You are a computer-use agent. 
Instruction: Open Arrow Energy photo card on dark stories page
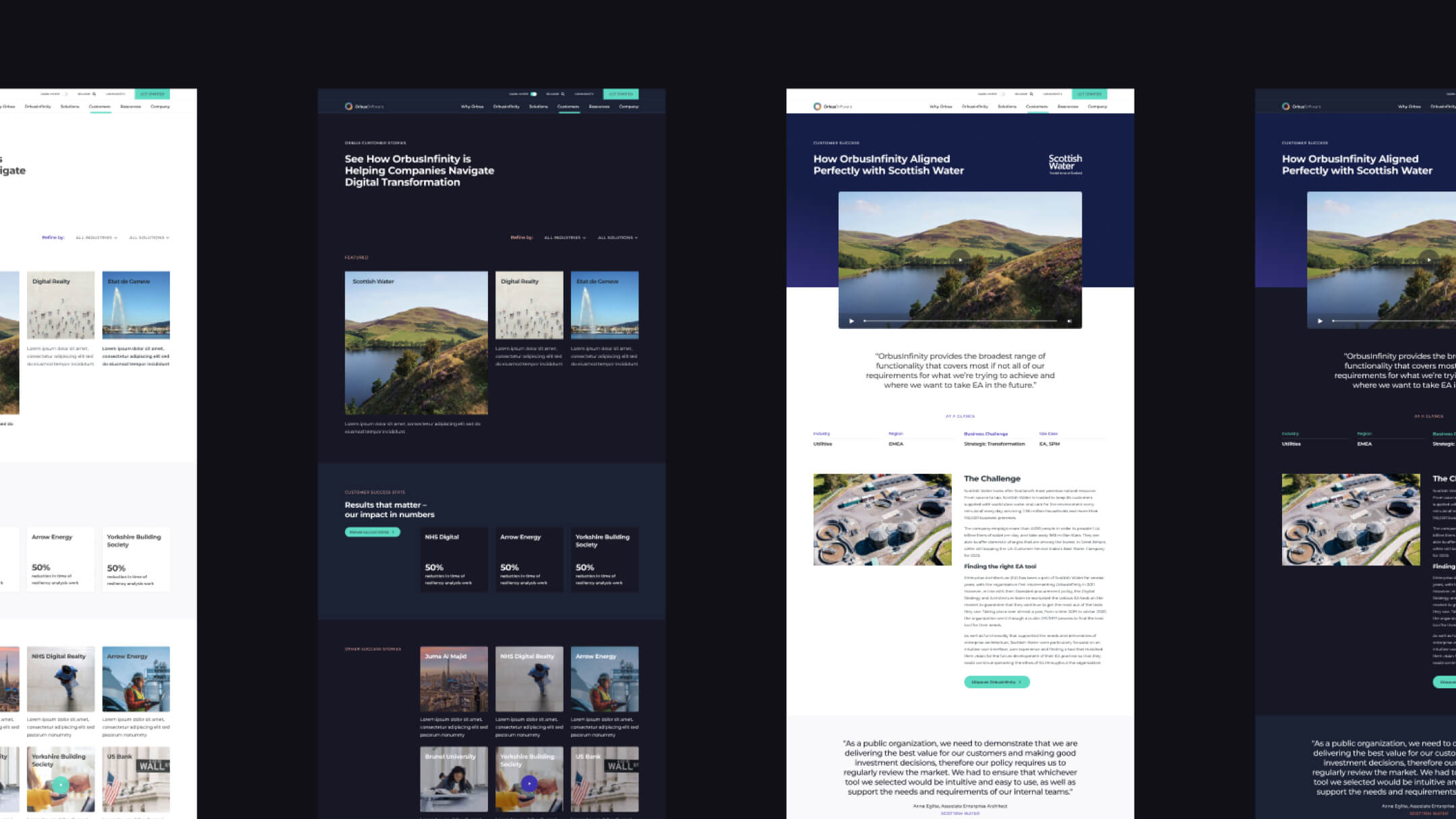click(605, 679)
